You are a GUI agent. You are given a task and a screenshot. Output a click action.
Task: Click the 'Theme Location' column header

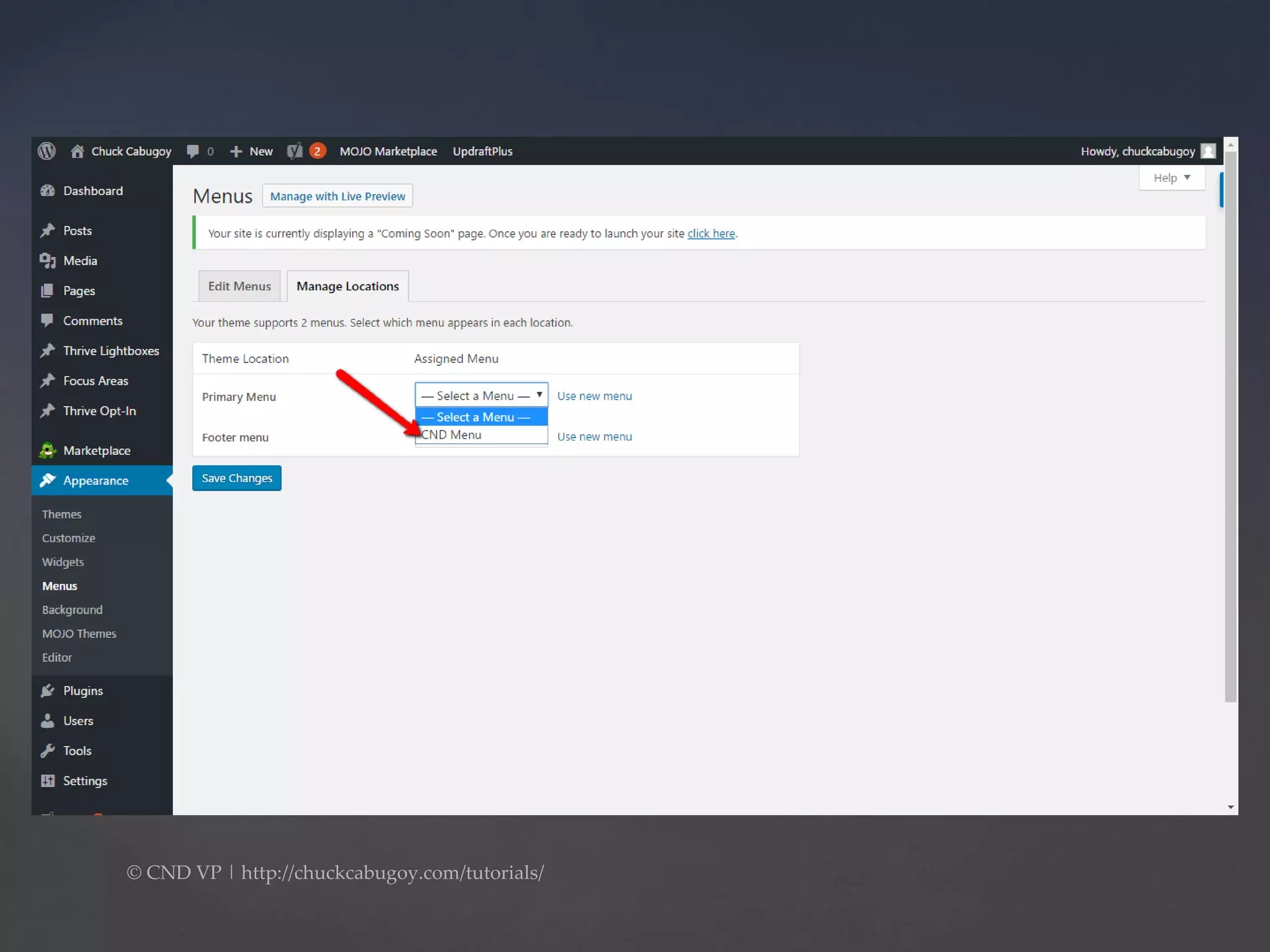coord(246,359)
